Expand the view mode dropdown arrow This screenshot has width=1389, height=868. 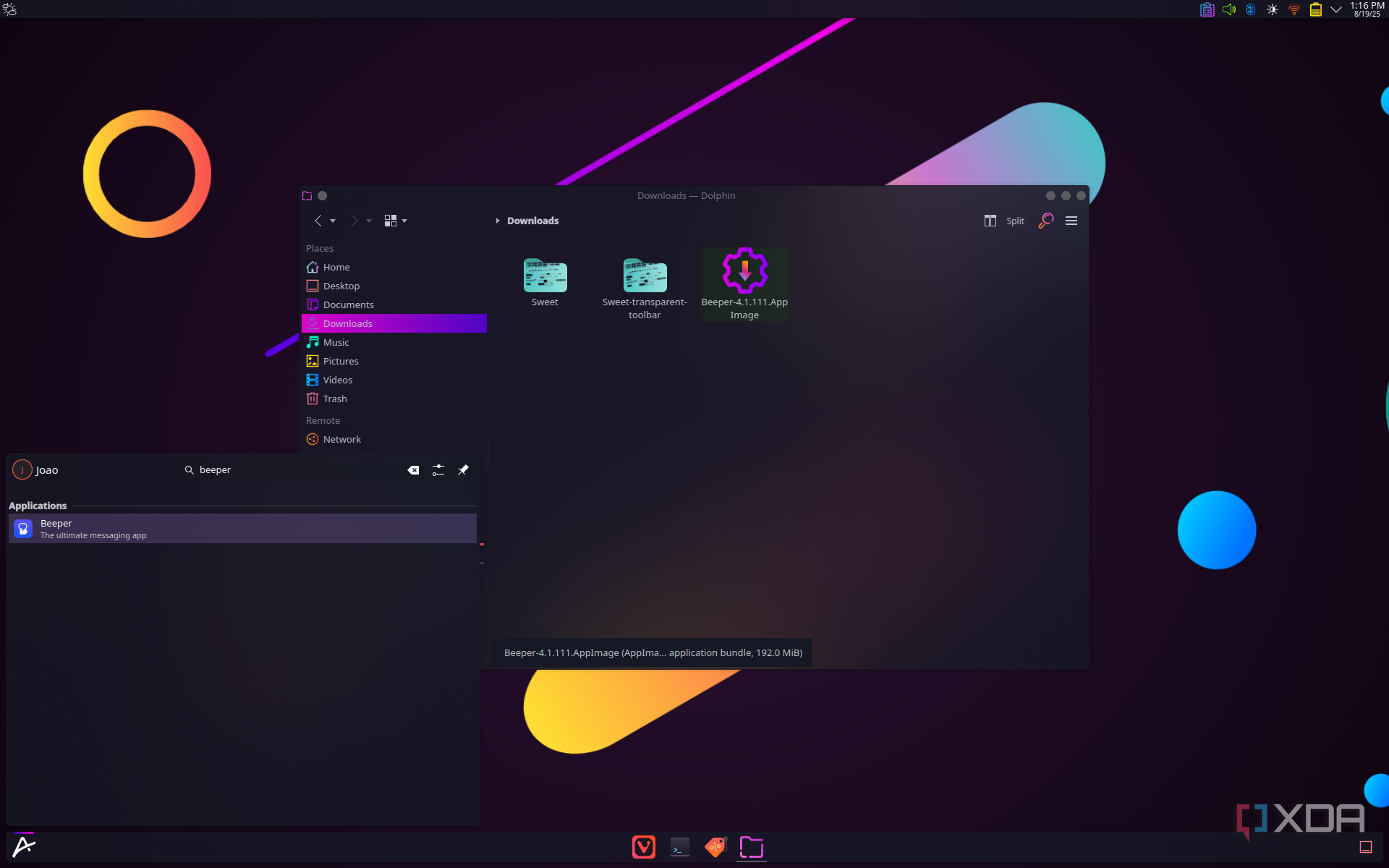click(404, 221)
